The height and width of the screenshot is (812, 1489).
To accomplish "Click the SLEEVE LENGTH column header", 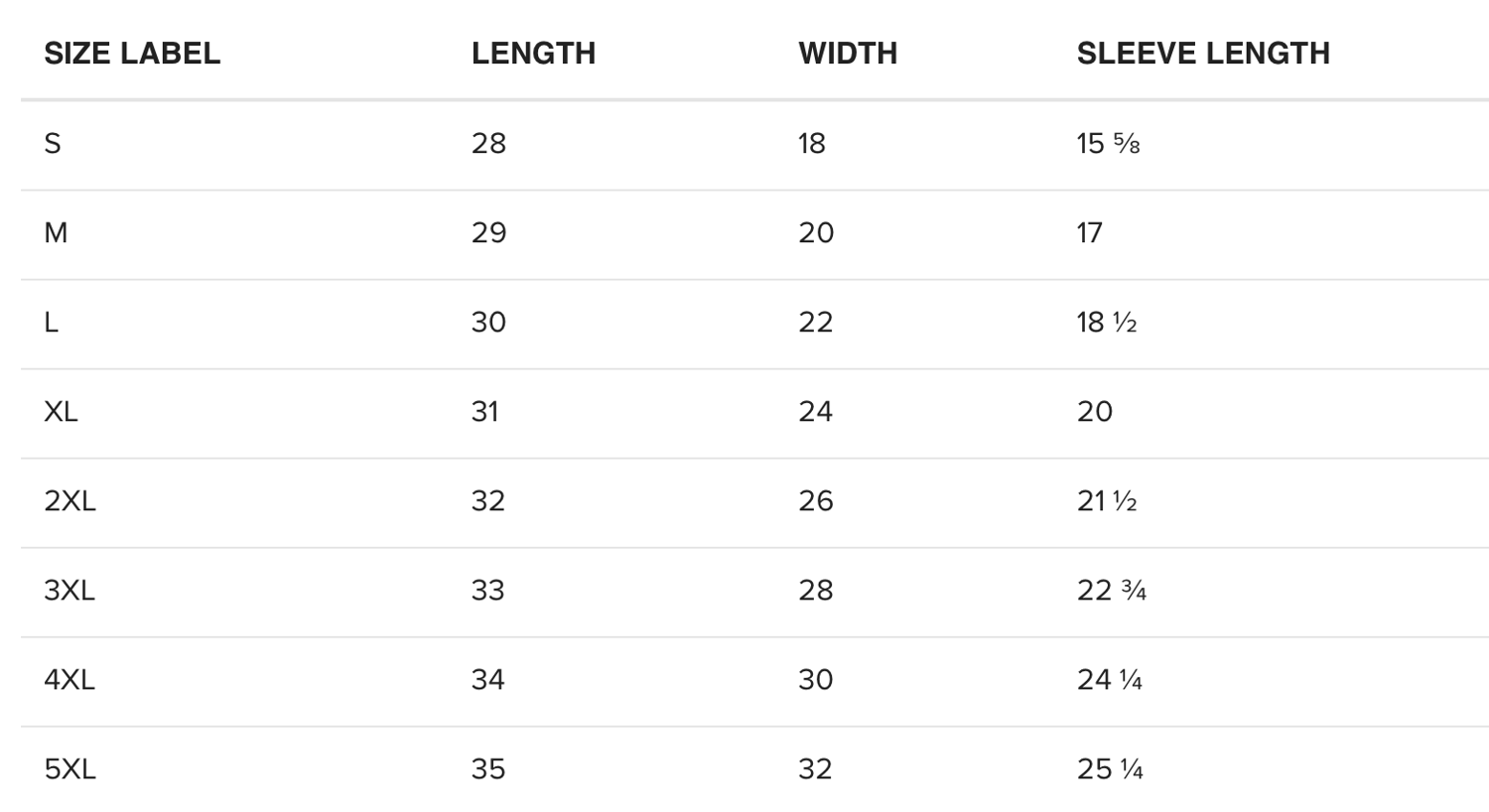I will tap(1203, 53).
